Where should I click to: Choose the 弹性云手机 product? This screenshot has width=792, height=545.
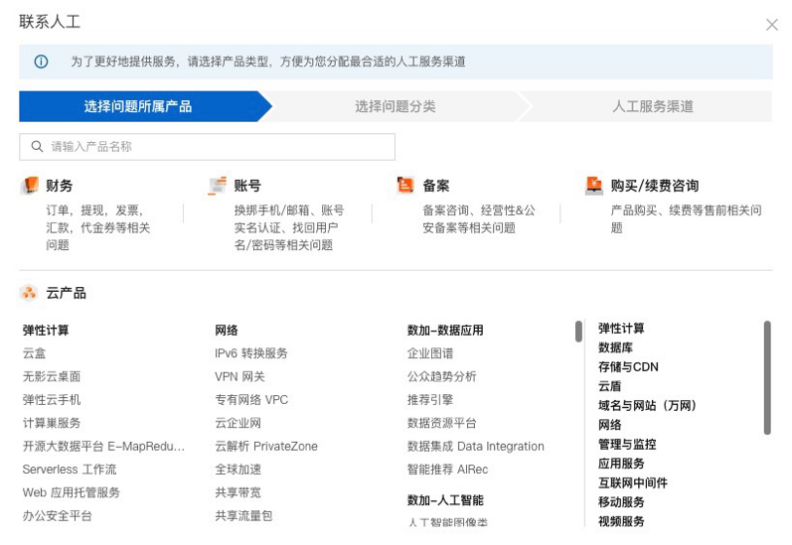tap(52, 400)
